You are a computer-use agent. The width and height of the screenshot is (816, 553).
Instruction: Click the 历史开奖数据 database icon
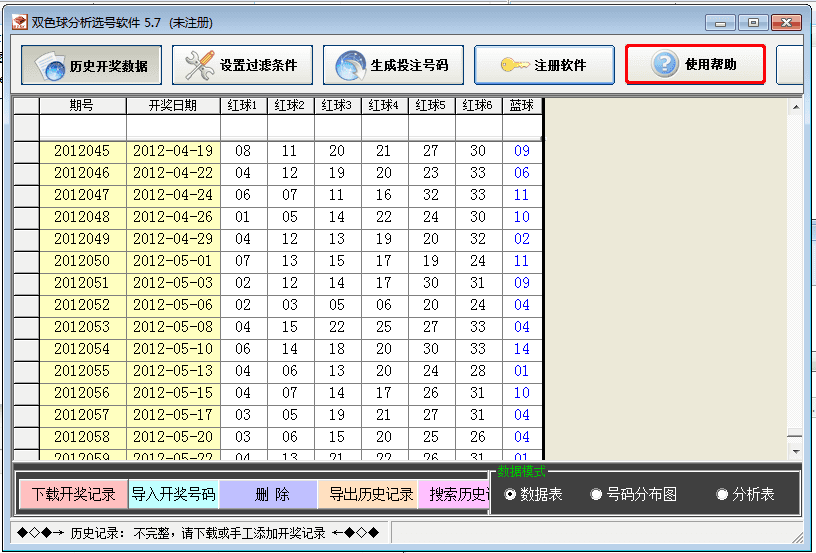(x=49, y=66)
